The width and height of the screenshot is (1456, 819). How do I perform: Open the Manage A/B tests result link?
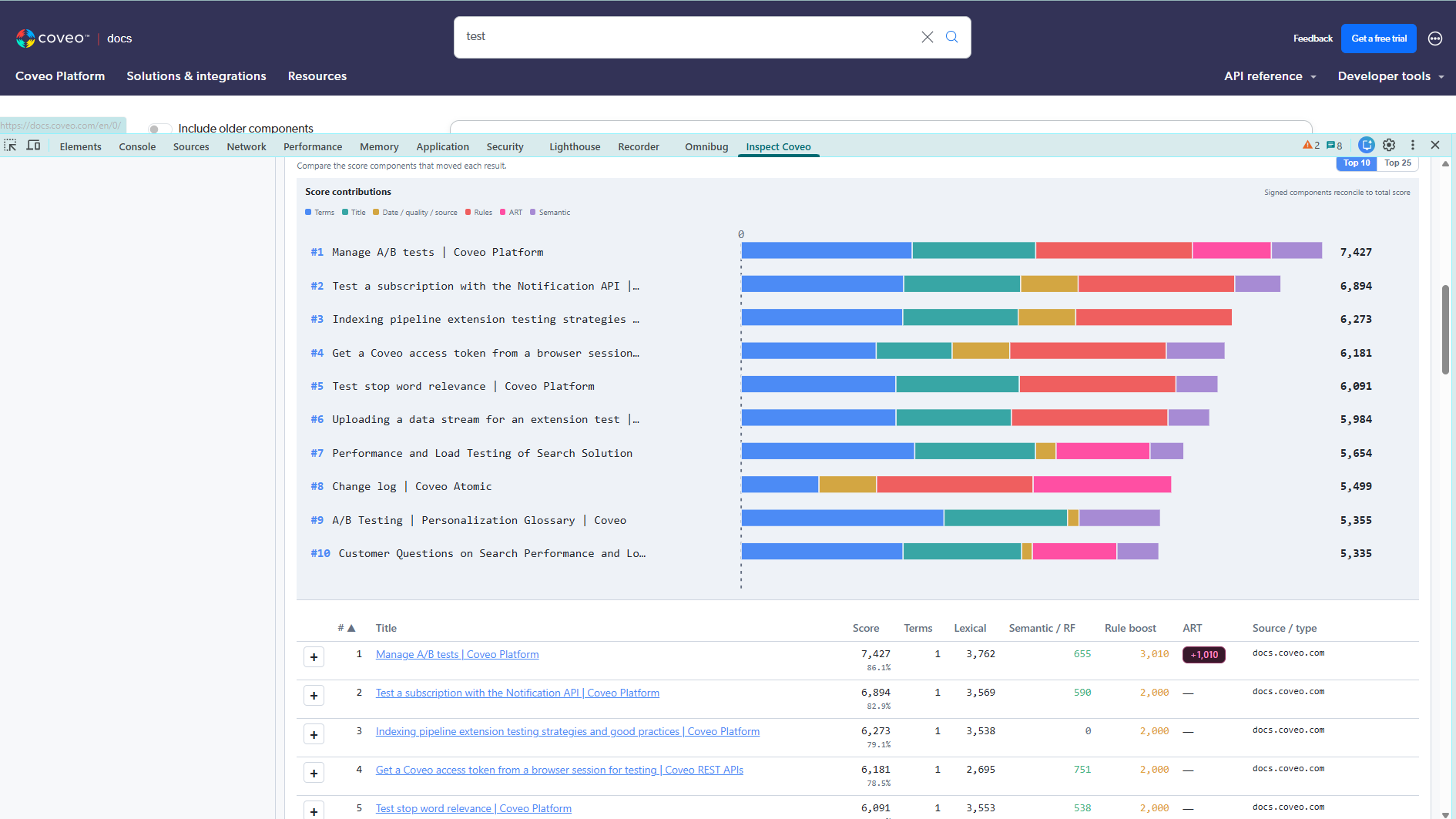pyautogui.click(x=458, y=654)
